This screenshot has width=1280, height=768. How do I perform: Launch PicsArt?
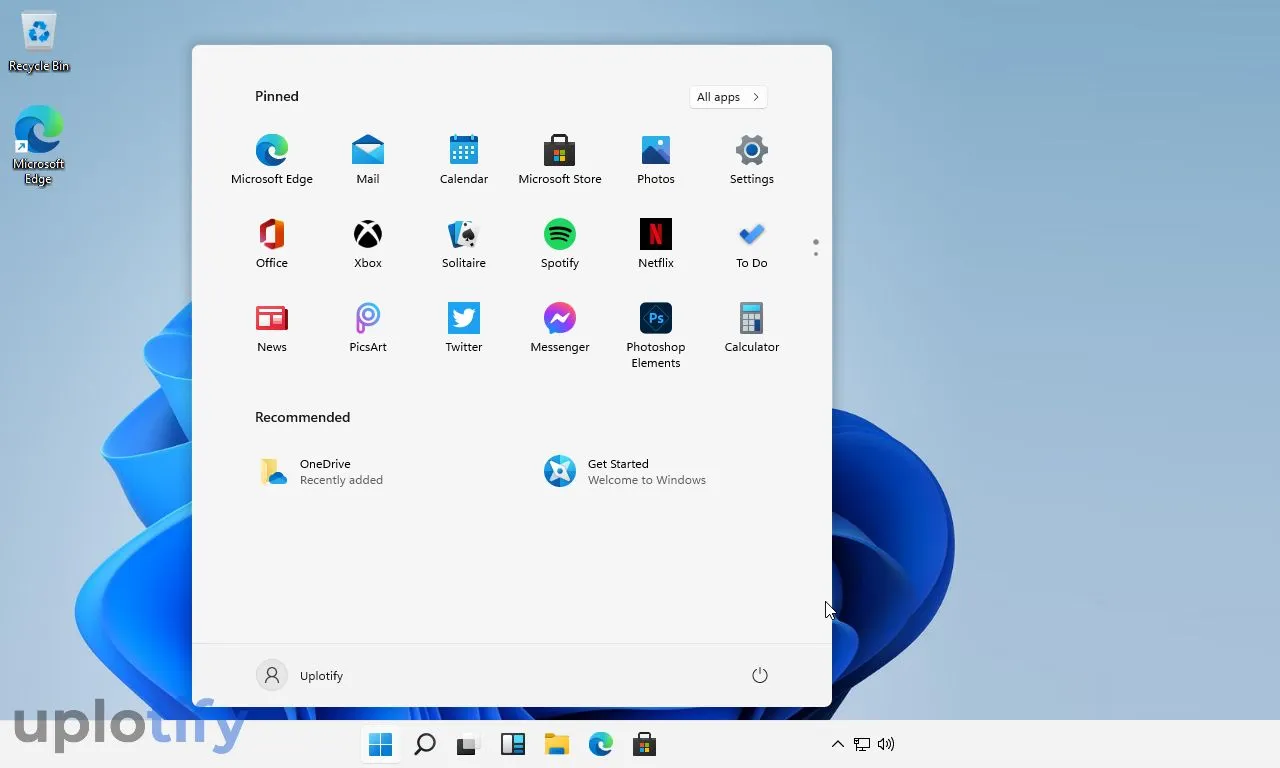368,328
